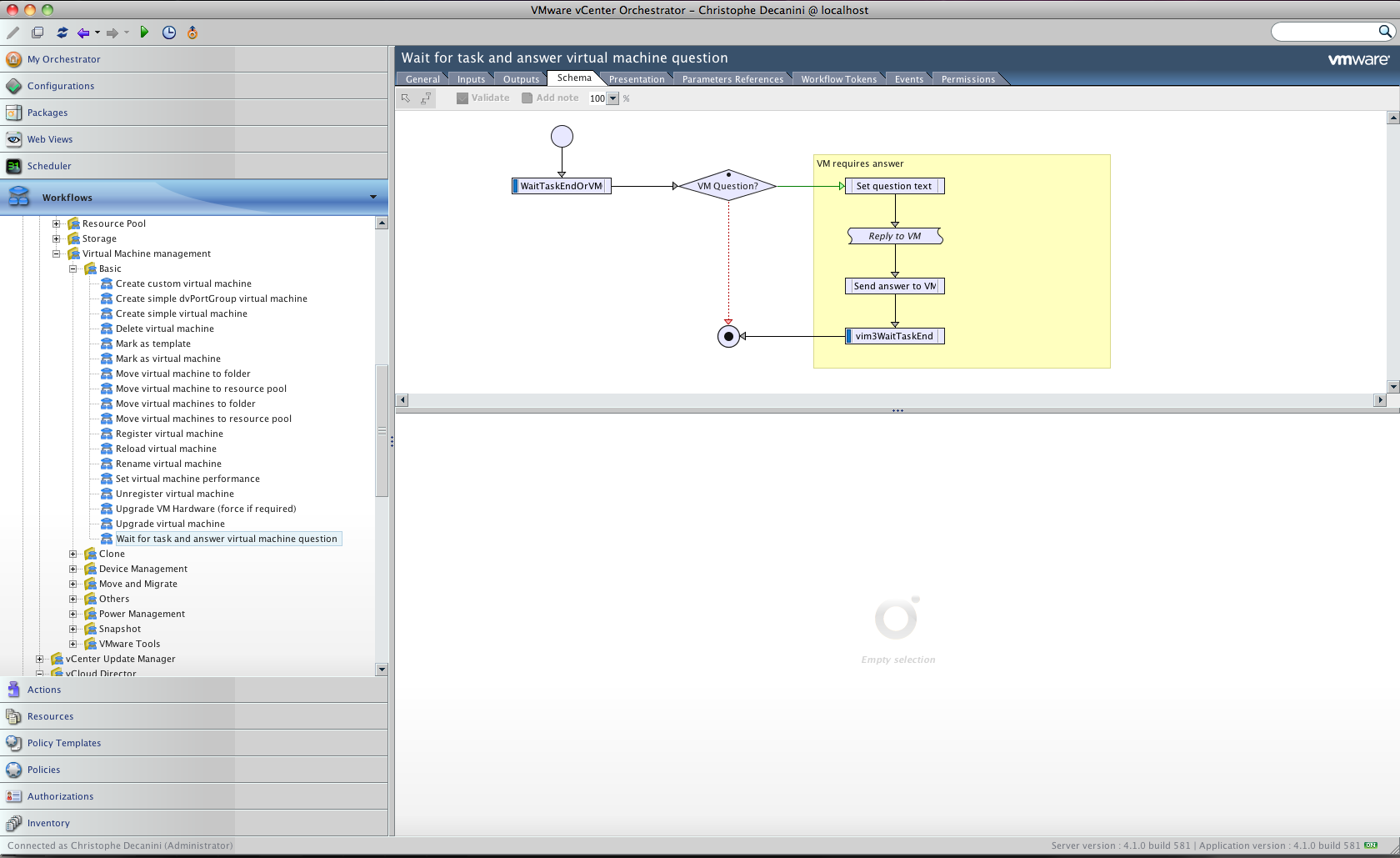This screenshot has width=1400, height=858.
Task: Collapse the Virtual Machine management folder
Action: pyautogui.click(x=57, y=253)
